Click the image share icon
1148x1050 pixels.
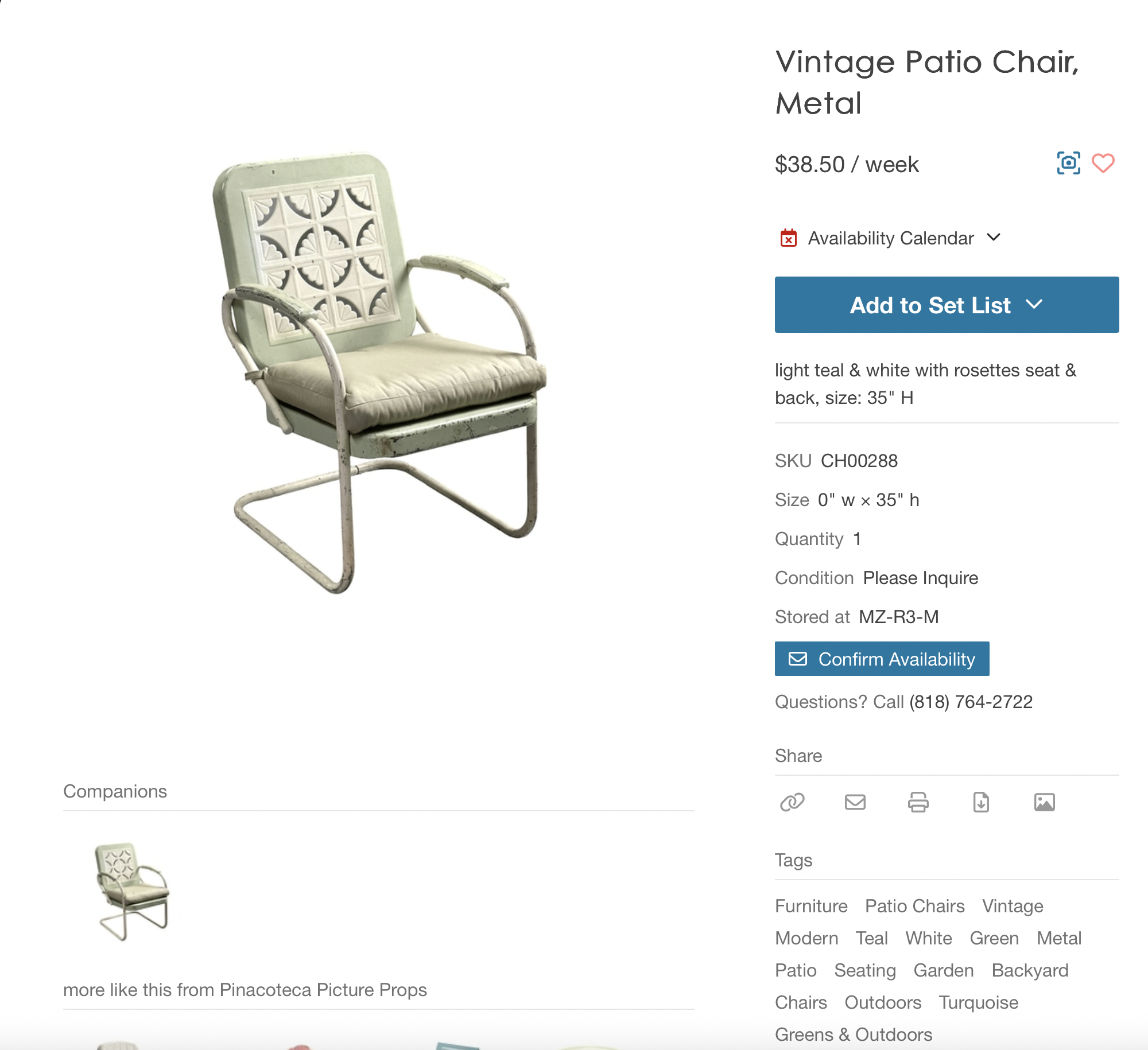click(x=1045, y=802)
